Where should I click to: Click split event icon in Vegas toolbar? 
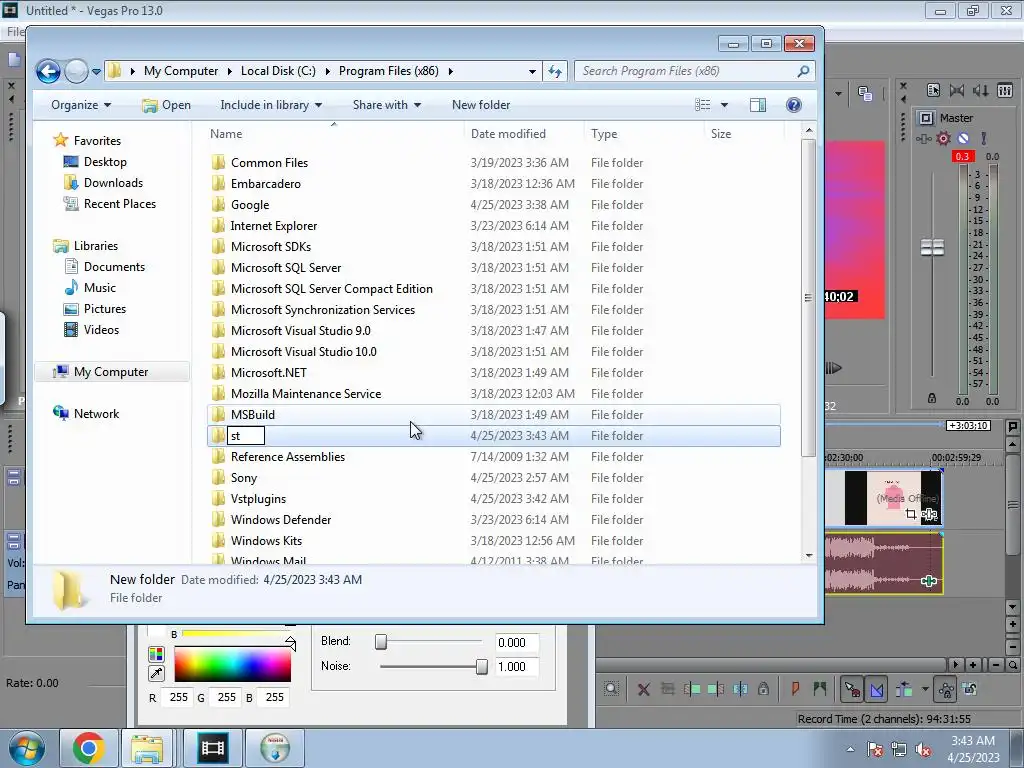(x=740, y=689)
